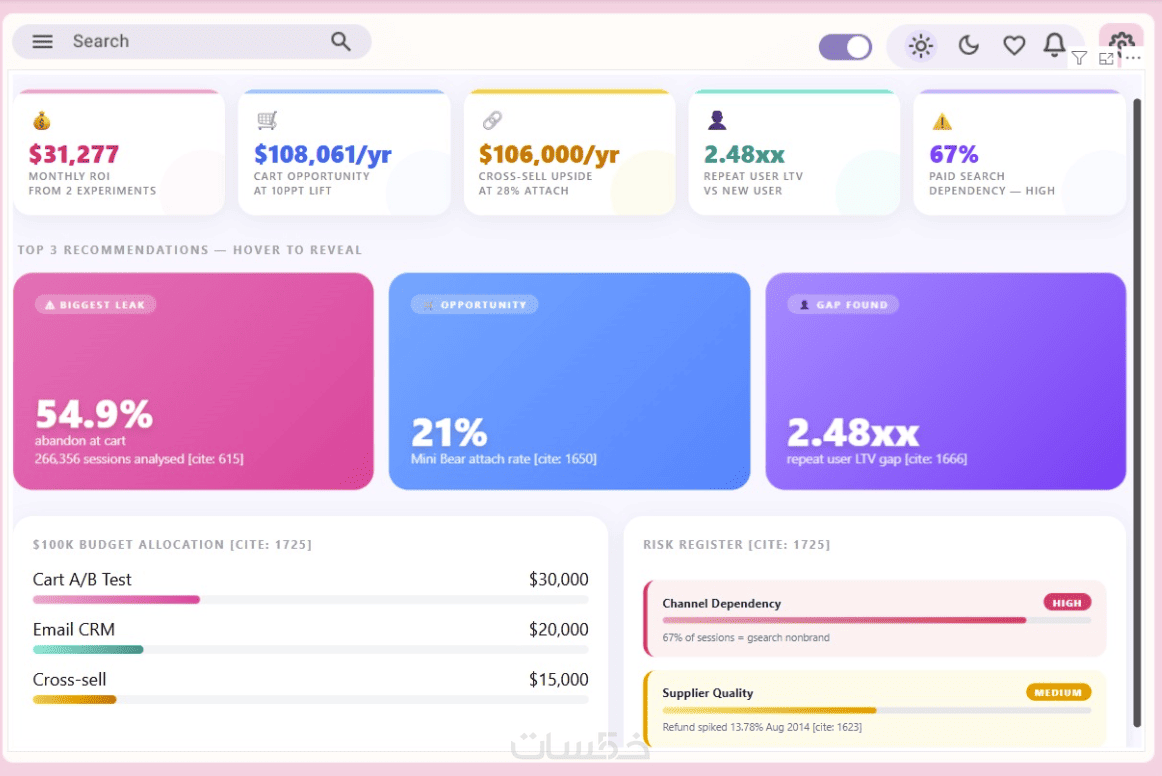Expand the Channel Dependency risk item

pyautogui.click(x=875, y=619)
